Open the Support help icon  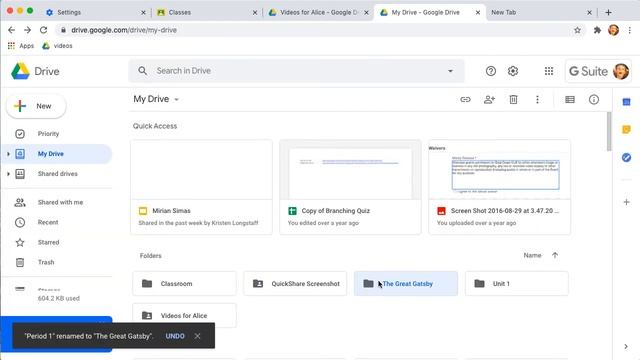(491, 71)
